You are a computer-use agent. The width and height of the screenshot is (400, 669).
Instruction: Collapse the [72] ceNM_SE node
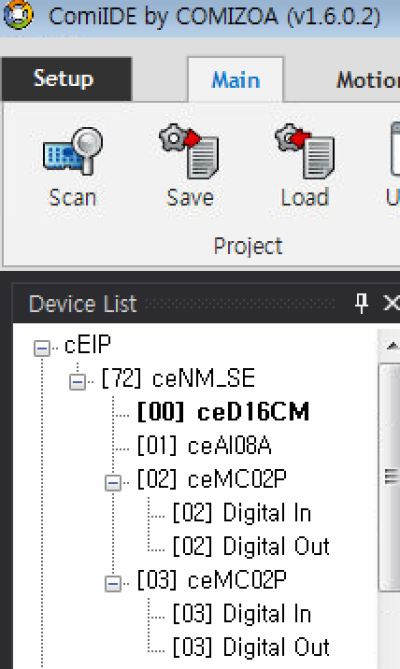click(77, 381)
